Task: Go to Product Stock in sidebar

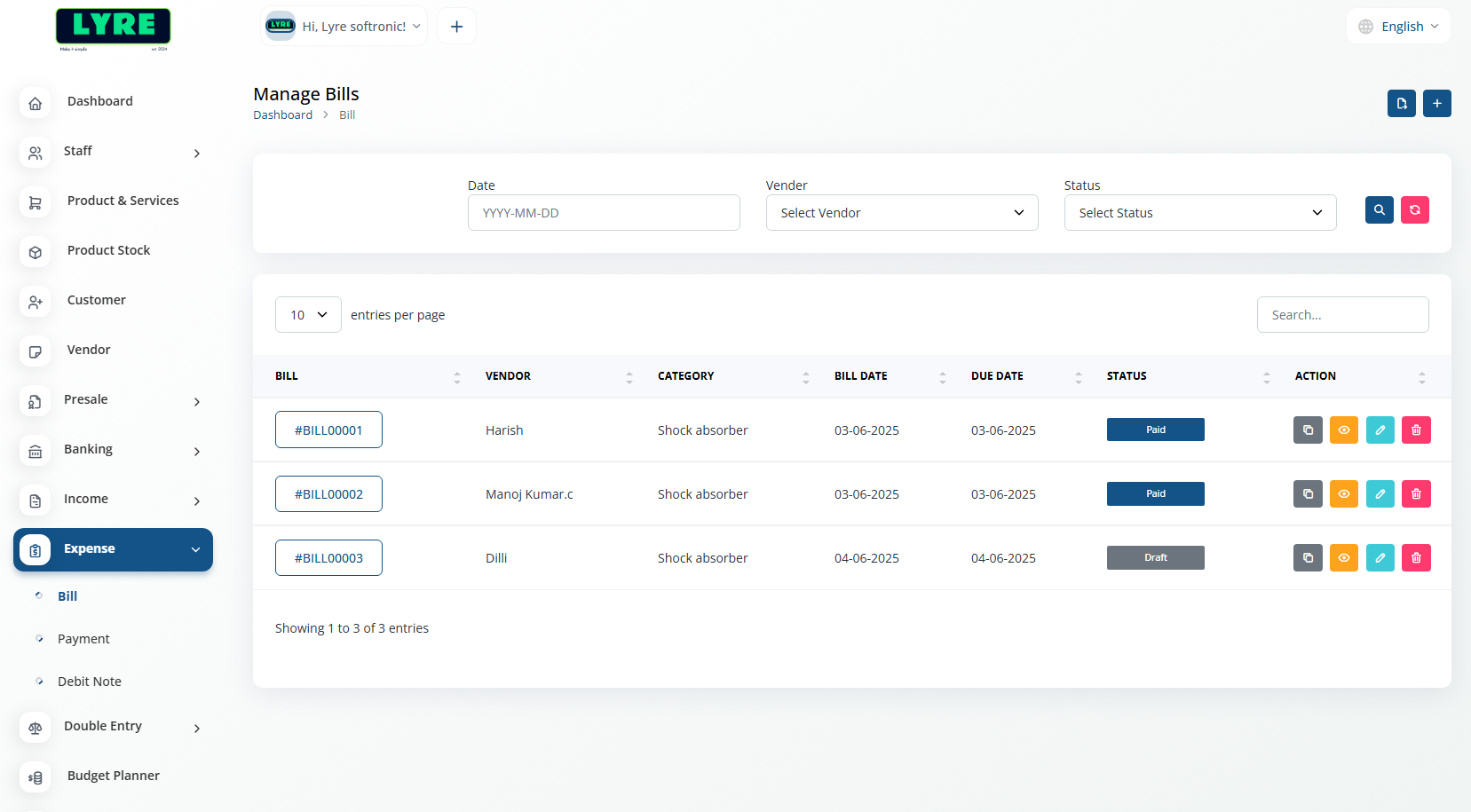Action: point(108,251)
